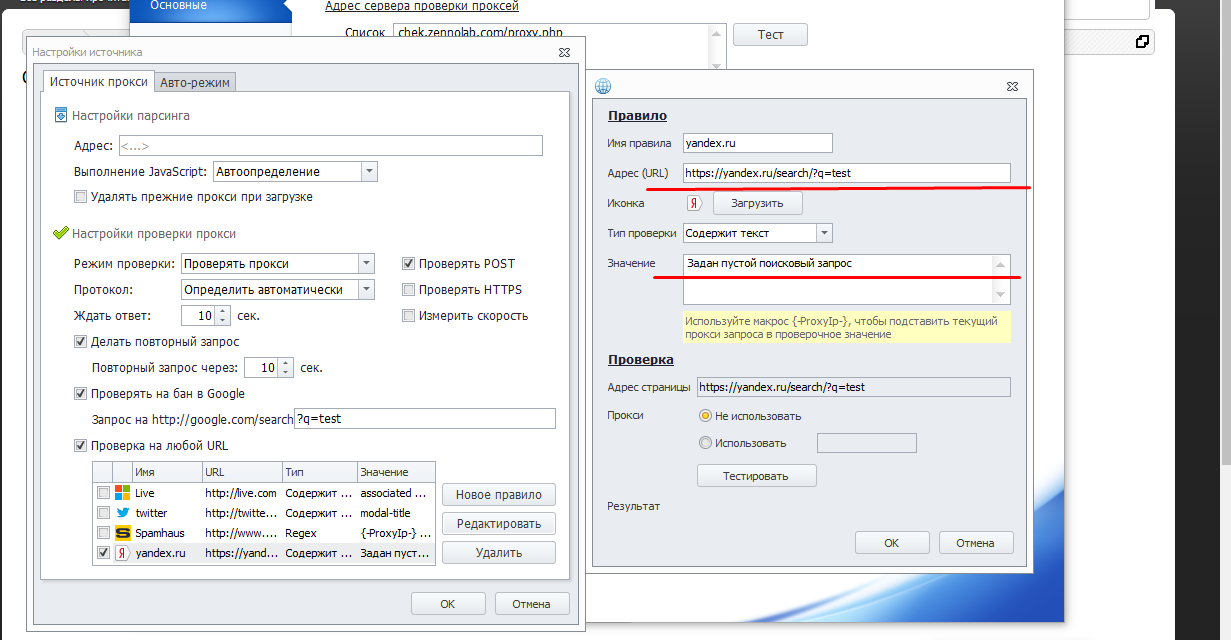Switch to the Авто-режим tab
Viewport: 1231px width, 640px height.
pos(195,83)
